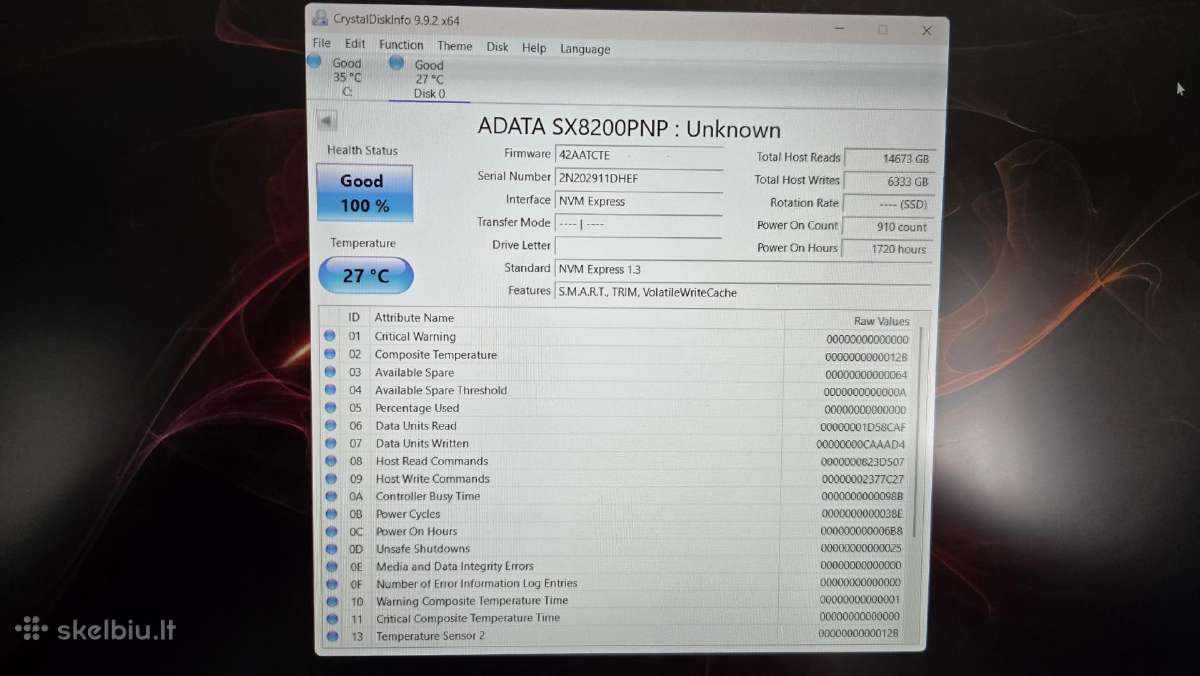Click the status dot for Percentage Used

[330, 408]
